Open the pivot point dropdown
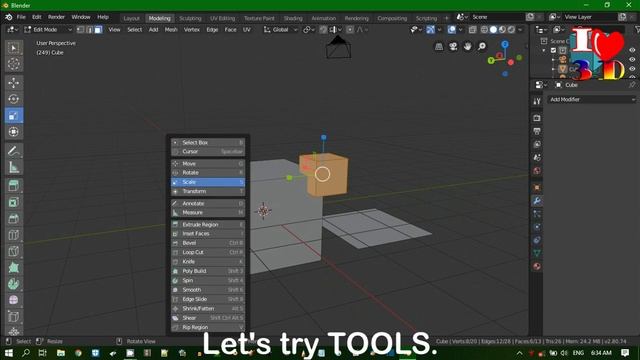Image resolution: width=640 pixels, height=360 pixels. [309, 29]
